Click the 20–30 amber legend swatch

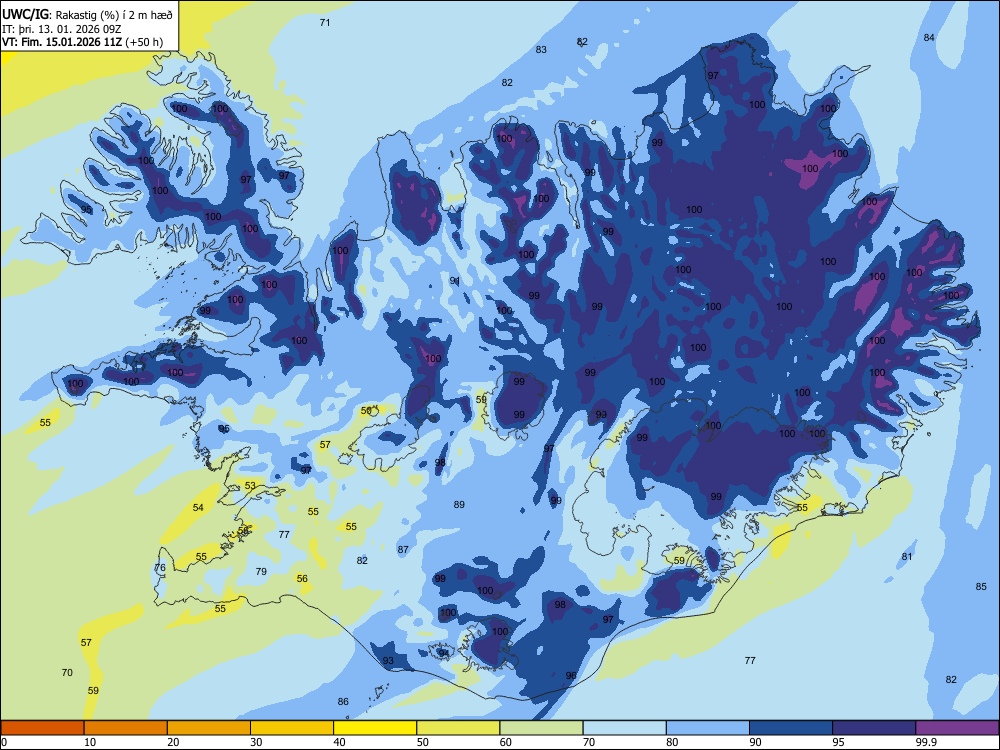click(x=209, y=728)
